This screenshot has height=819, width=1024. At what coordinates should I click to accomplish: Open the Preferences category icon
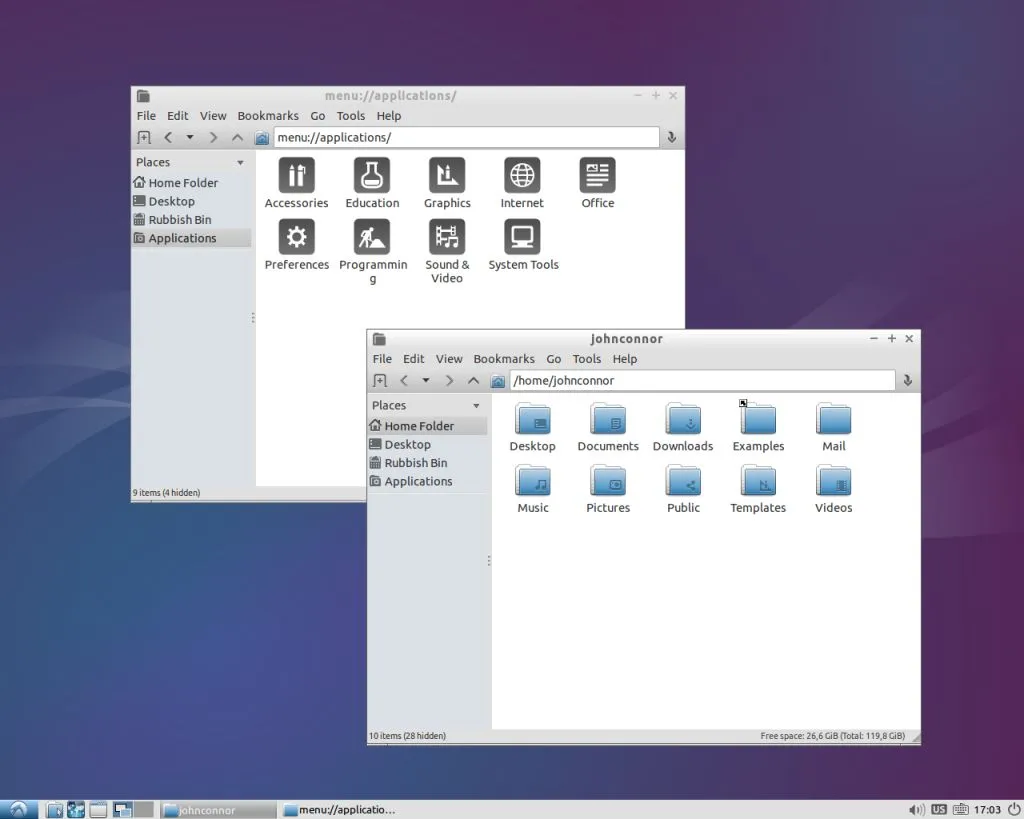click(296, 238)
